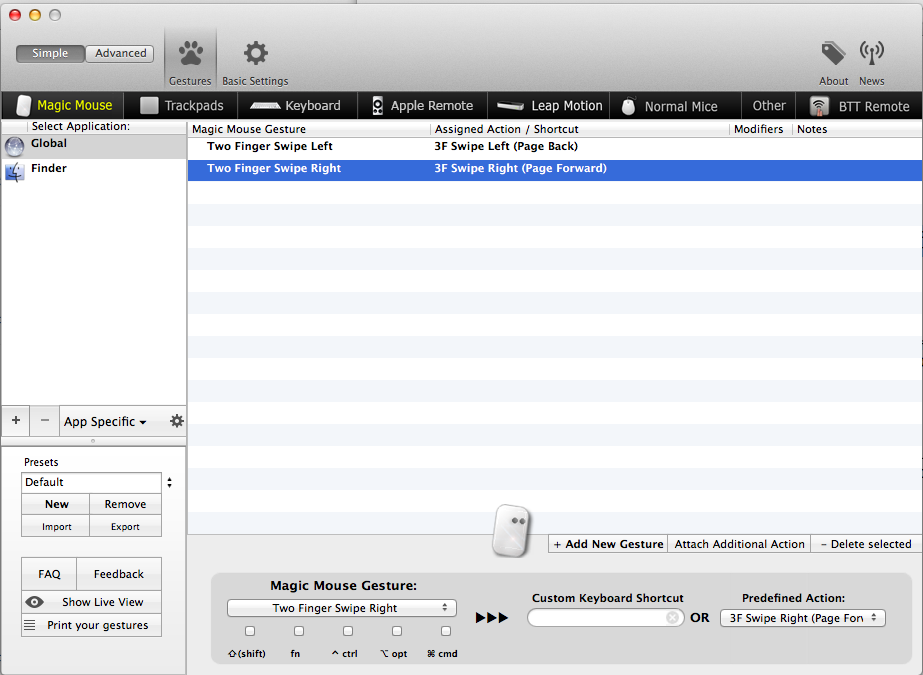Click the Assigned Action / Shortcut column header
Screen dimensions: 923x675
(580, 129)
